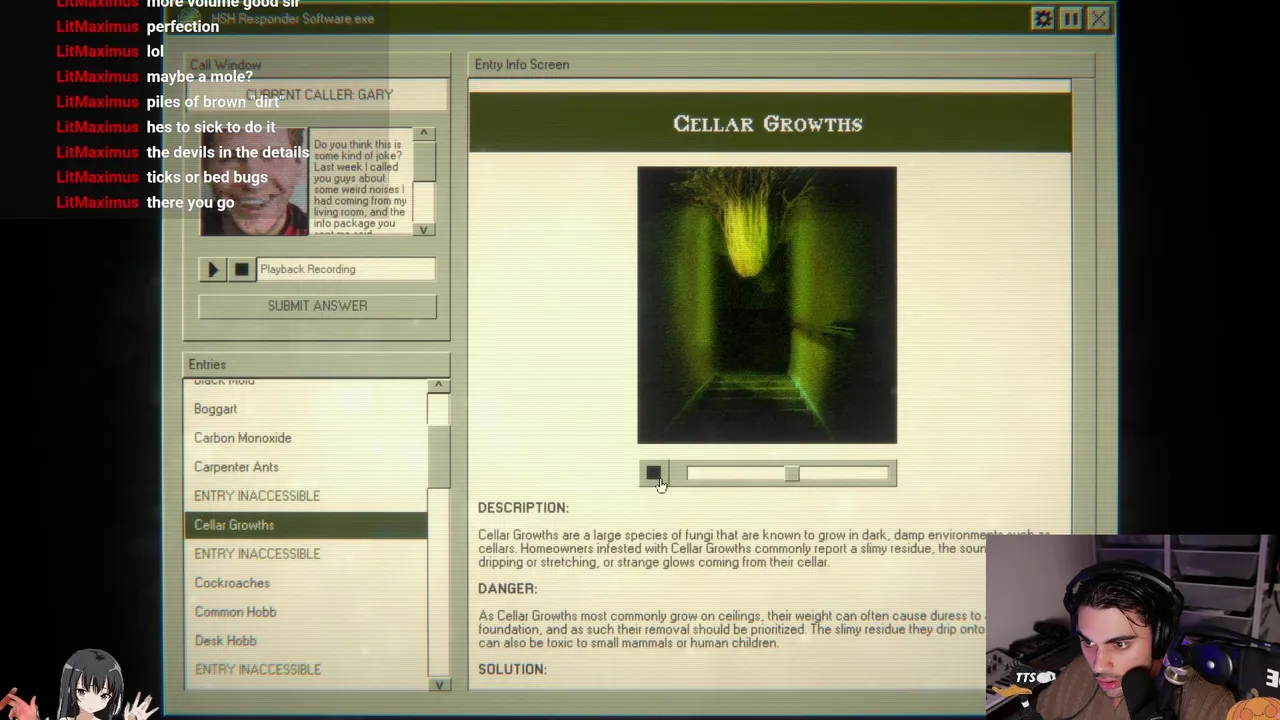The height and width of the screenshot is (720, 1280).
Task: Click the audio sample slider handle
Action: click(x=791, y=474)
